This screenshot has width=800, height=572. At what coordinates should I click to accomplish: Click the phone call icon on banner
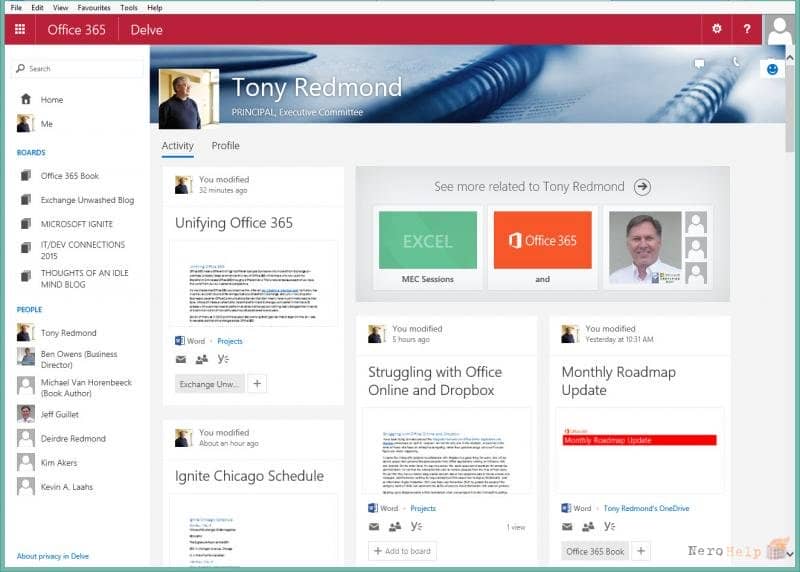click(x=736, y=62)
